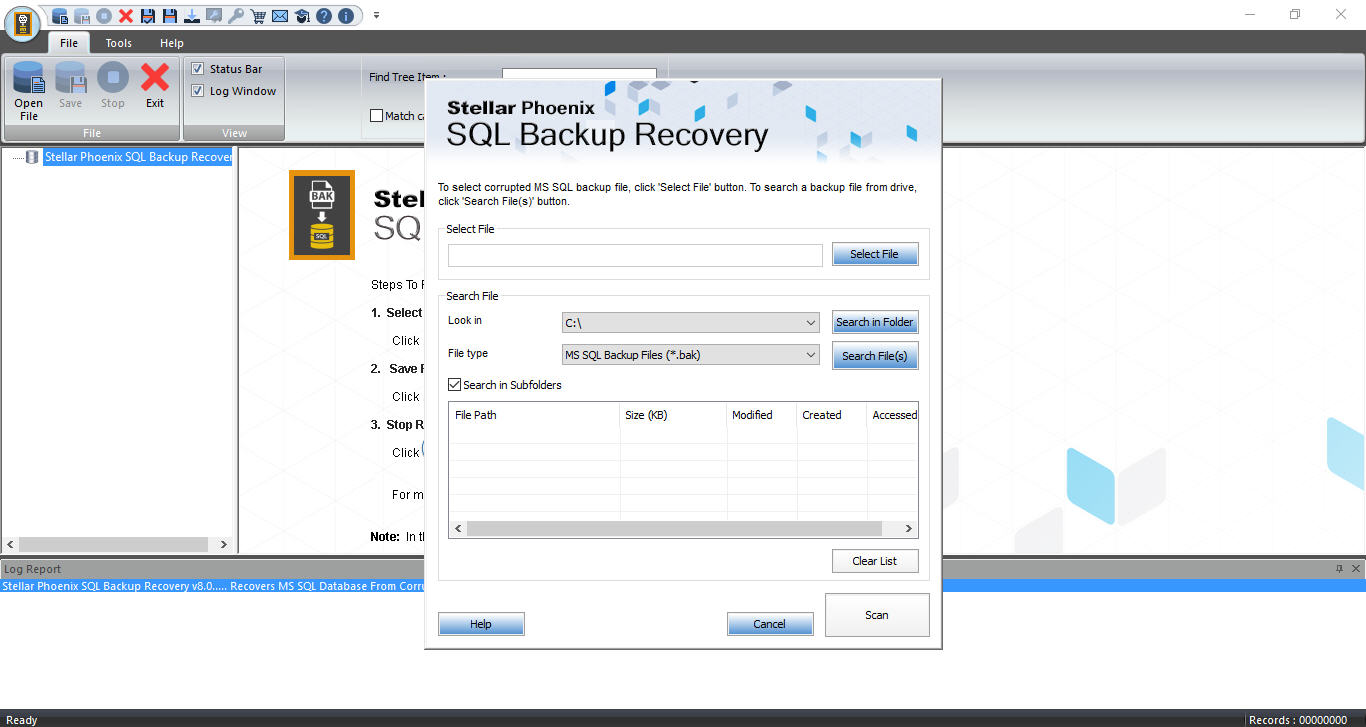Click file list horizontal scrollbar right arrow

pyautogui.click(x=908, y=528)
